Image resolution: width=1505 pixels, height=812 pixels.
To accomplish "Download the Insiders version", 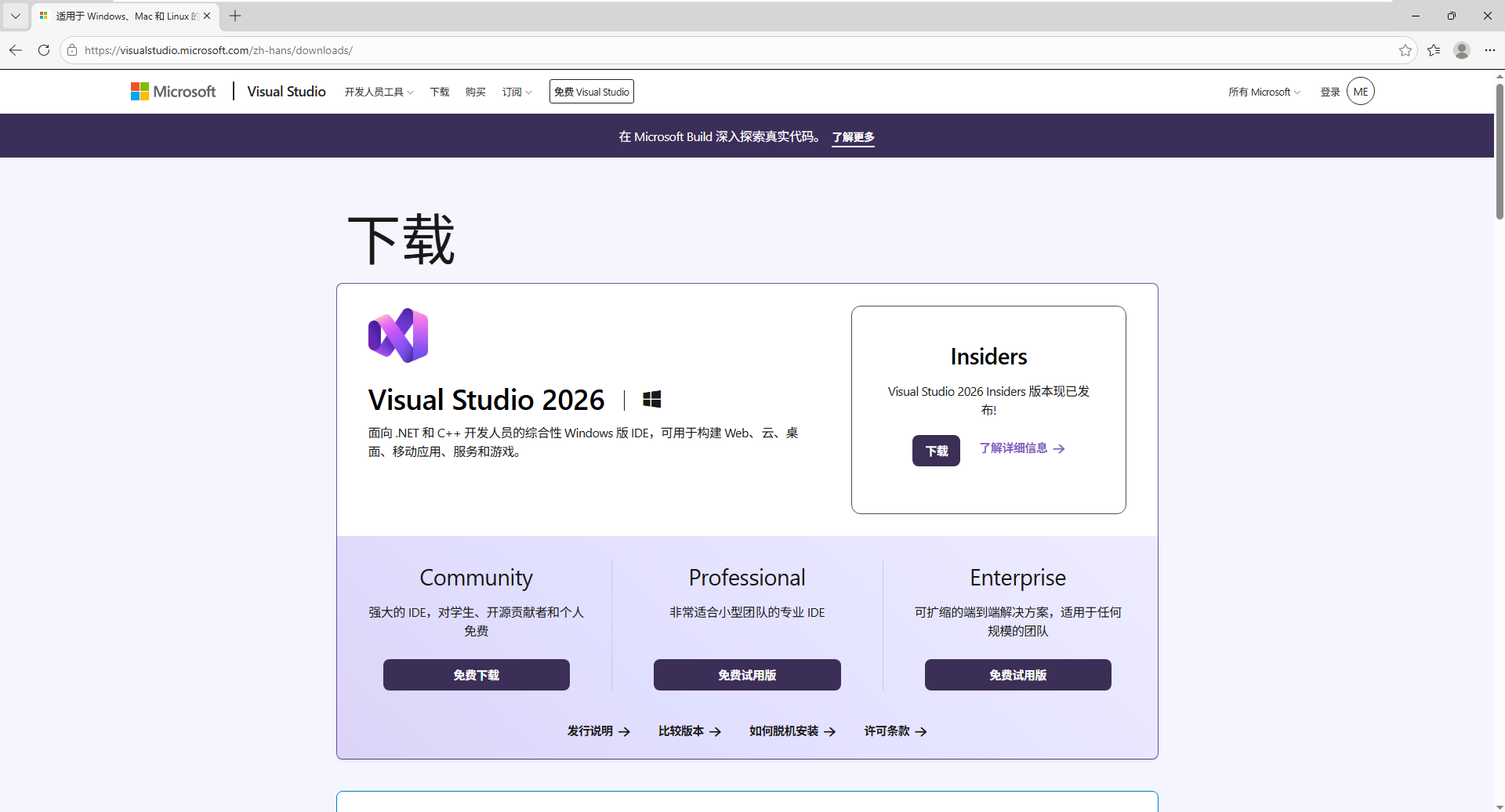I will tap(936, 451).
